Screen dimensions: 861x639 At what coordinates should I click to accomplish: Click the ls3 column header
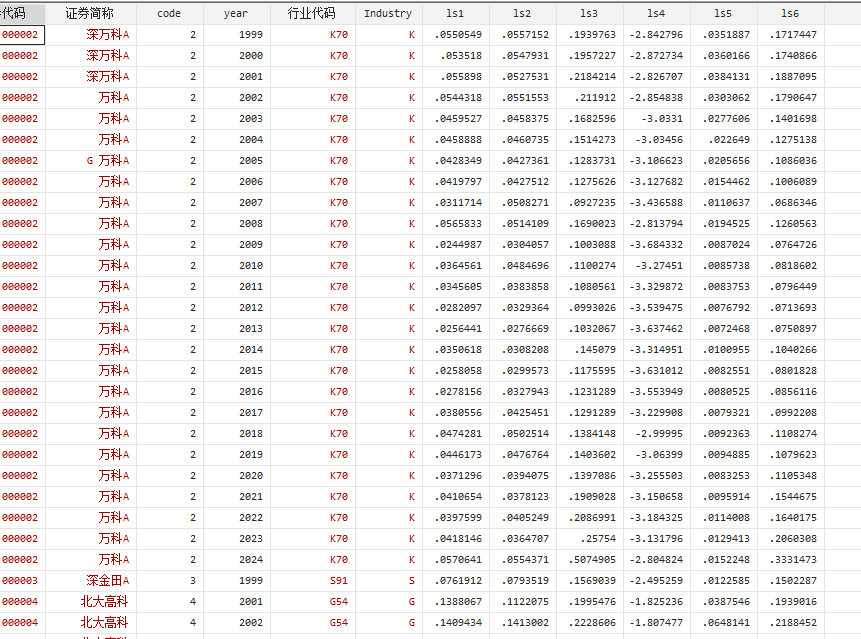(588, 13)
